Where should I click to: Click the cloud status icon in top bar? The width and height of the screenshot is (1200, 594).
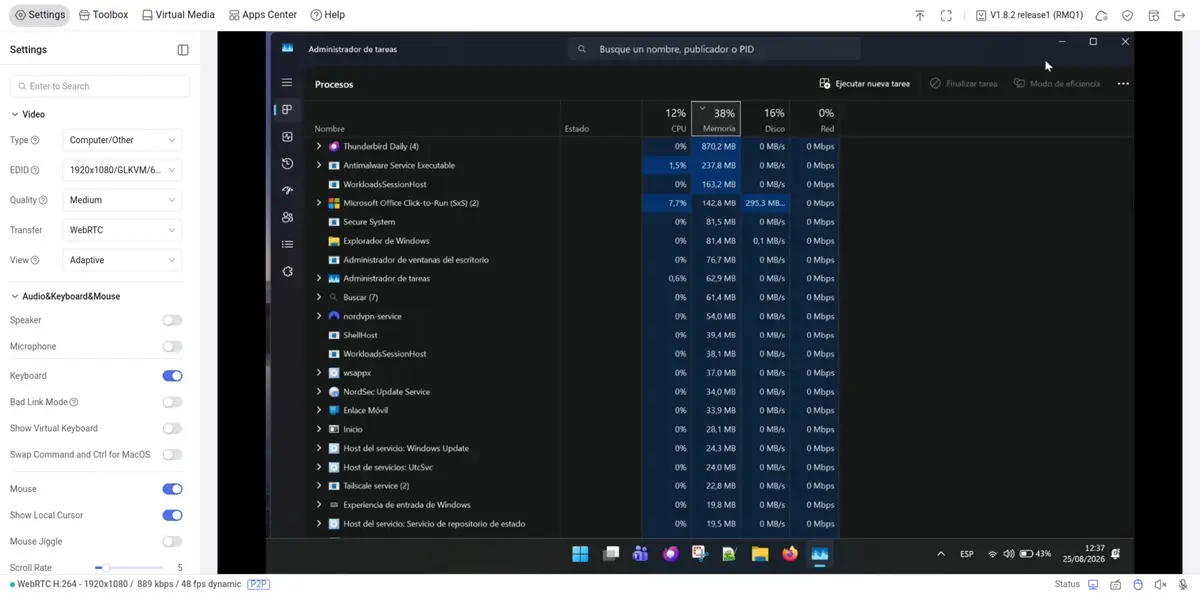[x=1101, y=15]
